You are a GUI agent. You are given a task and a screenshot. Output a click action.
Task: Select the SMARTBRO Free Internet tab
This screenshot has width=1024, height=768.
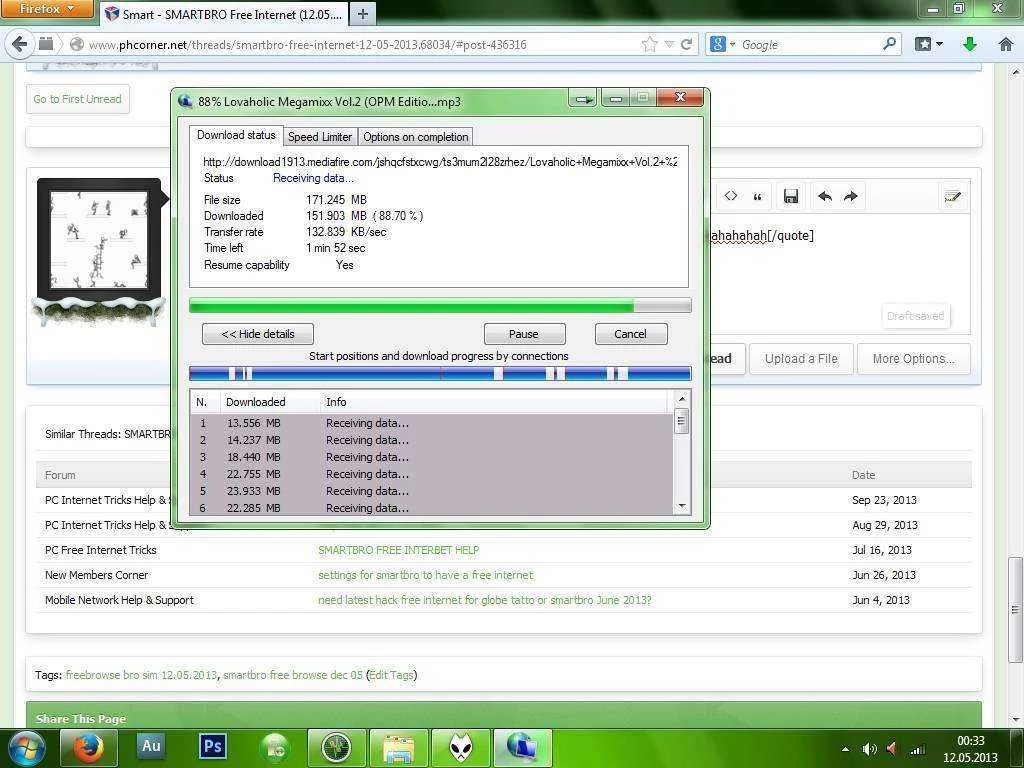click(x=223, y=14)
